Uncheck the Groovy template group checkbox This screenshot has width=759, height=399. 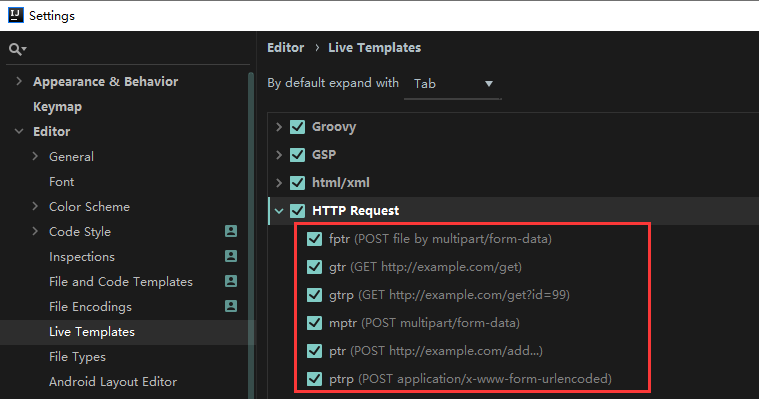(297, 127)
